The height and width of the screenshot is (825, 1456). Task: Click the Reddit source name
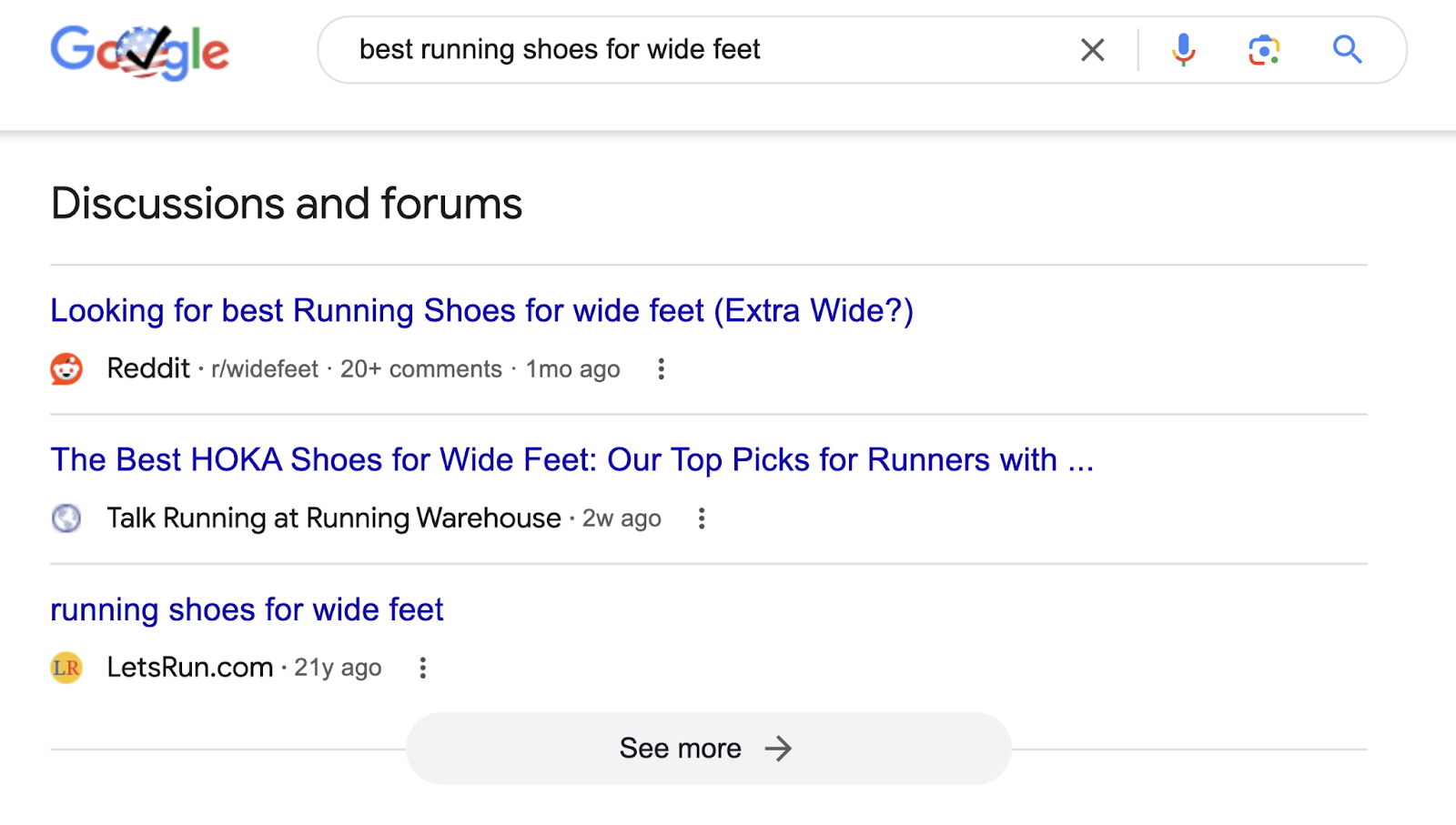coord(148,368)
